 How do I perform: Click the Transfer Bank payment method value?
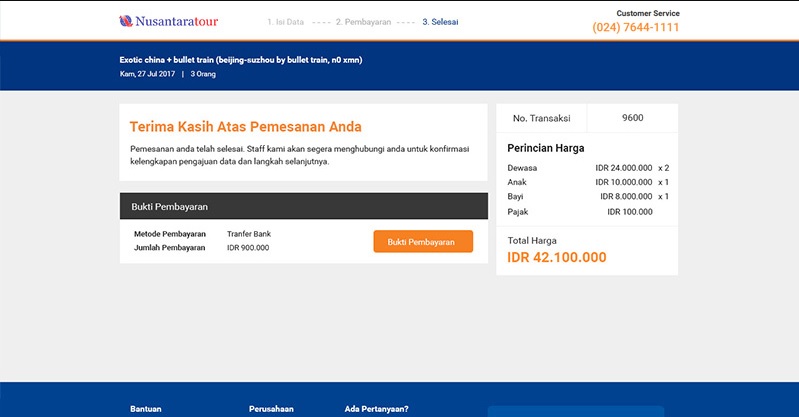pos(249,234)
